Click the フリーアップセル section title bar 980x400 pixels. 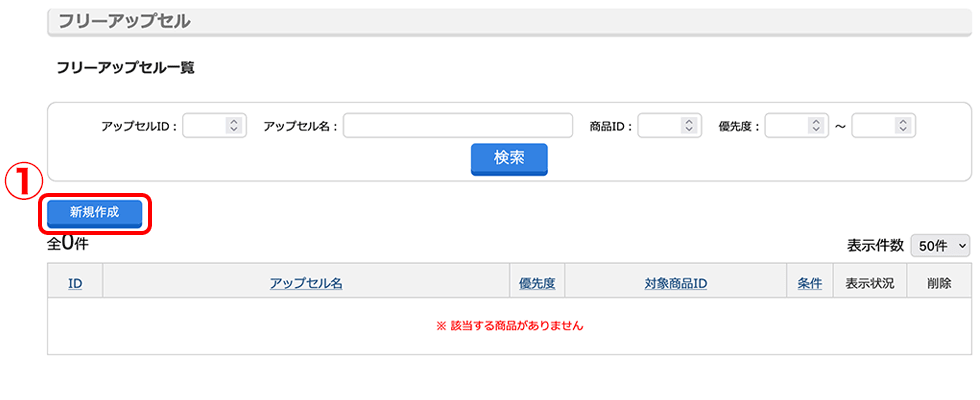[509, 22]
